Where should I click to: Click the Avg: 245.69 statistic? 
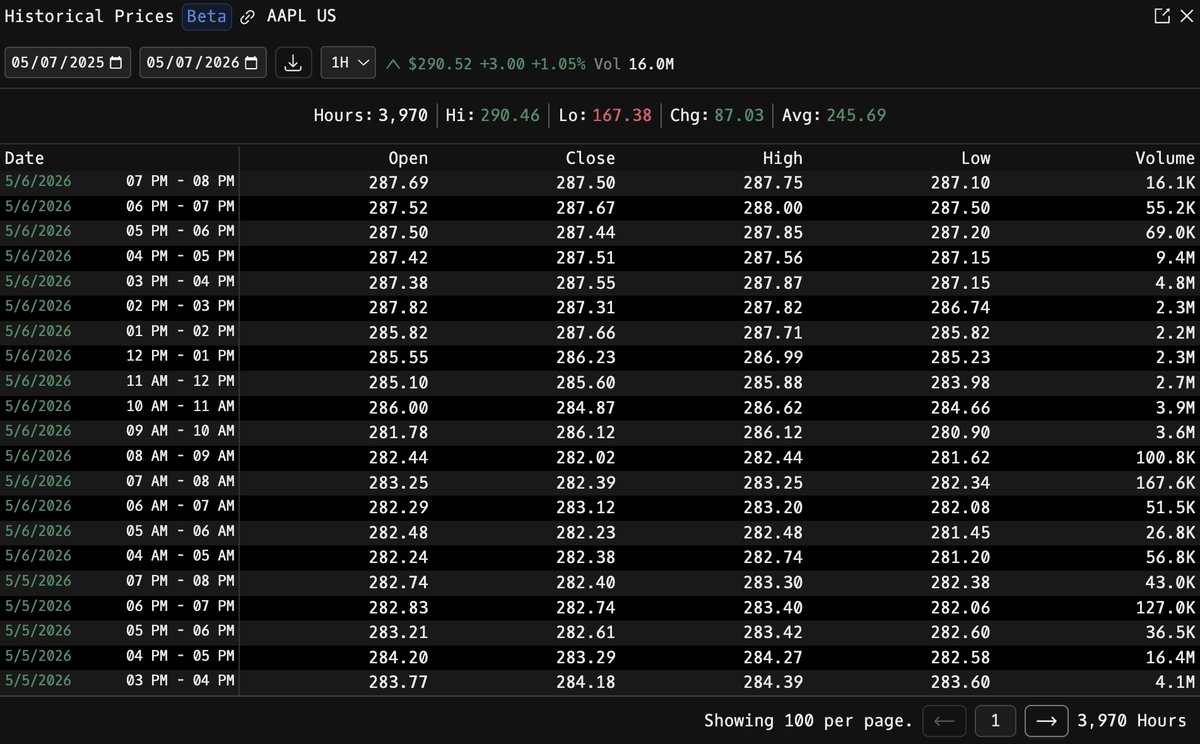[x=834, y=116]
